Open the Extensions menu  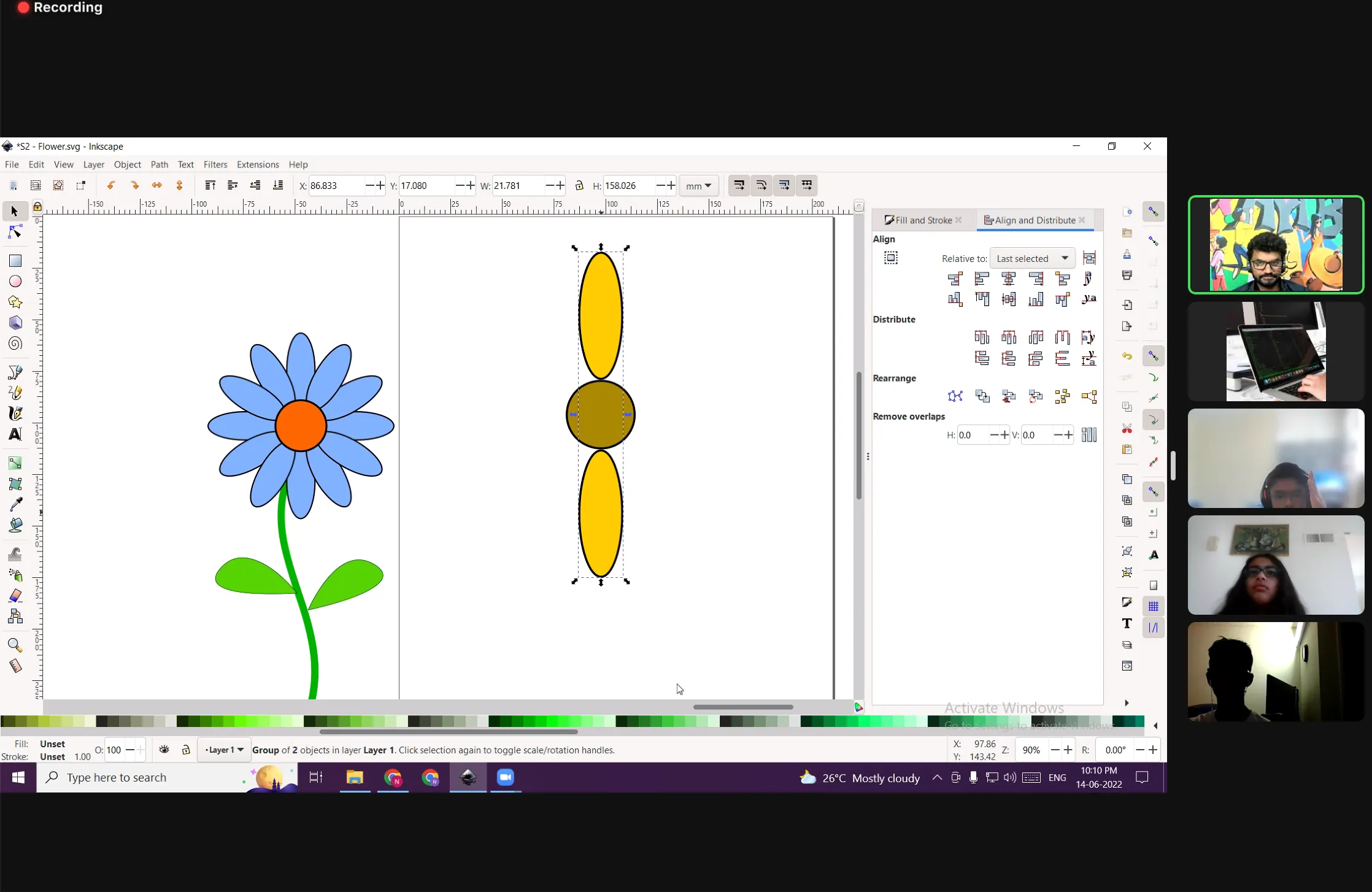click(257, 164)
